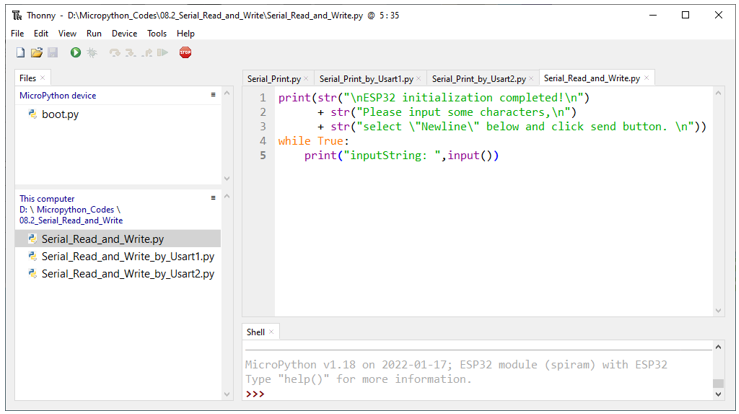Open This computer panel menu icon
This screenshot has height=414, width=739.
[x=213, y=198]
